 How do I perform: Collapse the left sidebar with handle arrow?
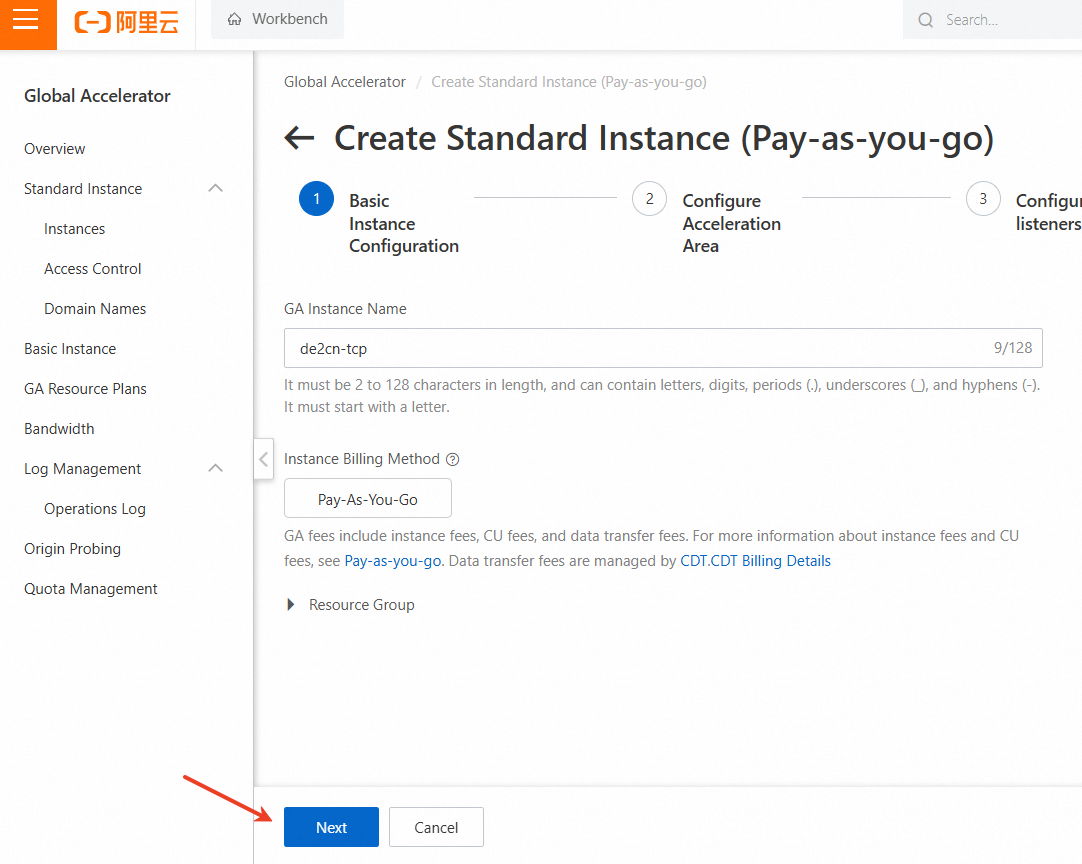click(263, 459)
